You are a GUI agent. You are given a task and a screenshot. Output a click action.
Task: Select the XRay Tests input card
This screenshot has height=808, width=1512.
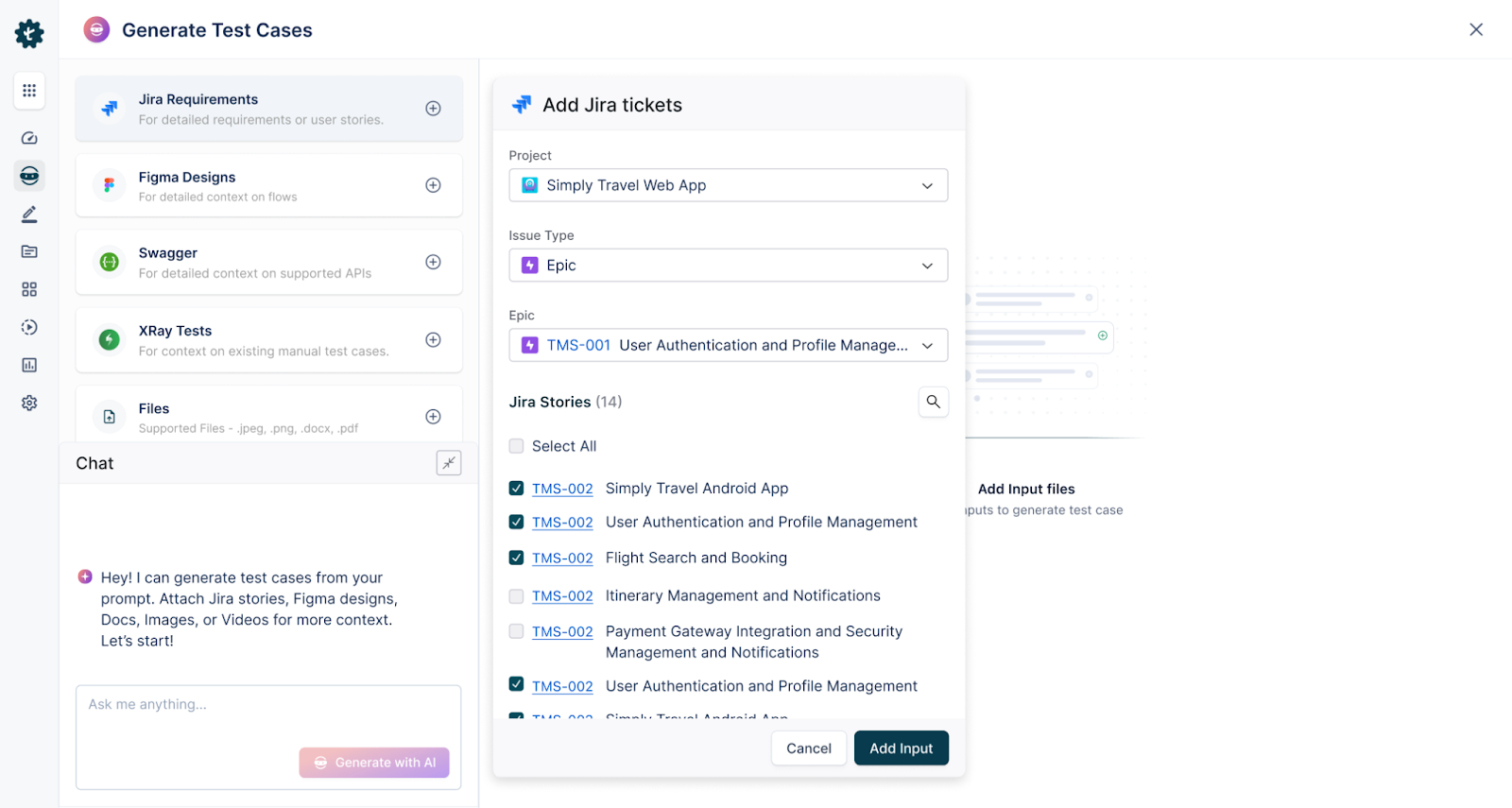click(269, 339)
